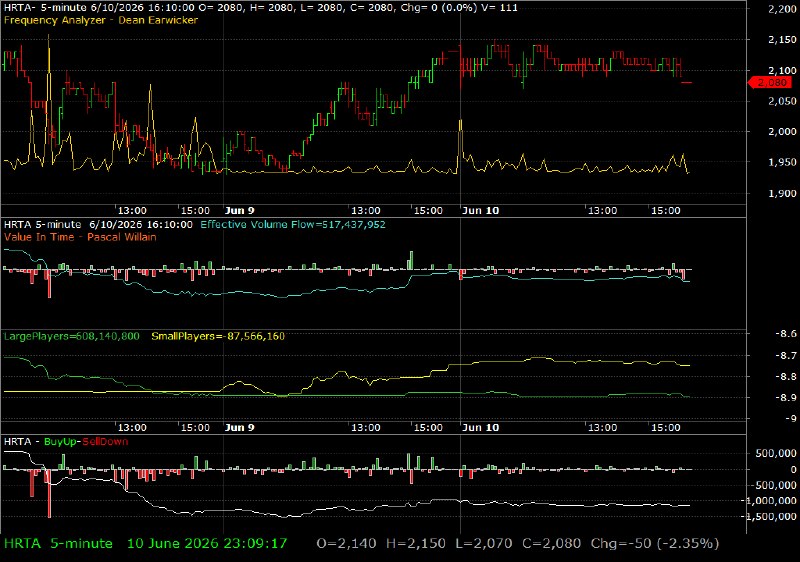The image size is (800, 562).
Task: Click the -1,500,000 axis value on the BuyUp-SellDown panel
Action: (x=771, y=517)
